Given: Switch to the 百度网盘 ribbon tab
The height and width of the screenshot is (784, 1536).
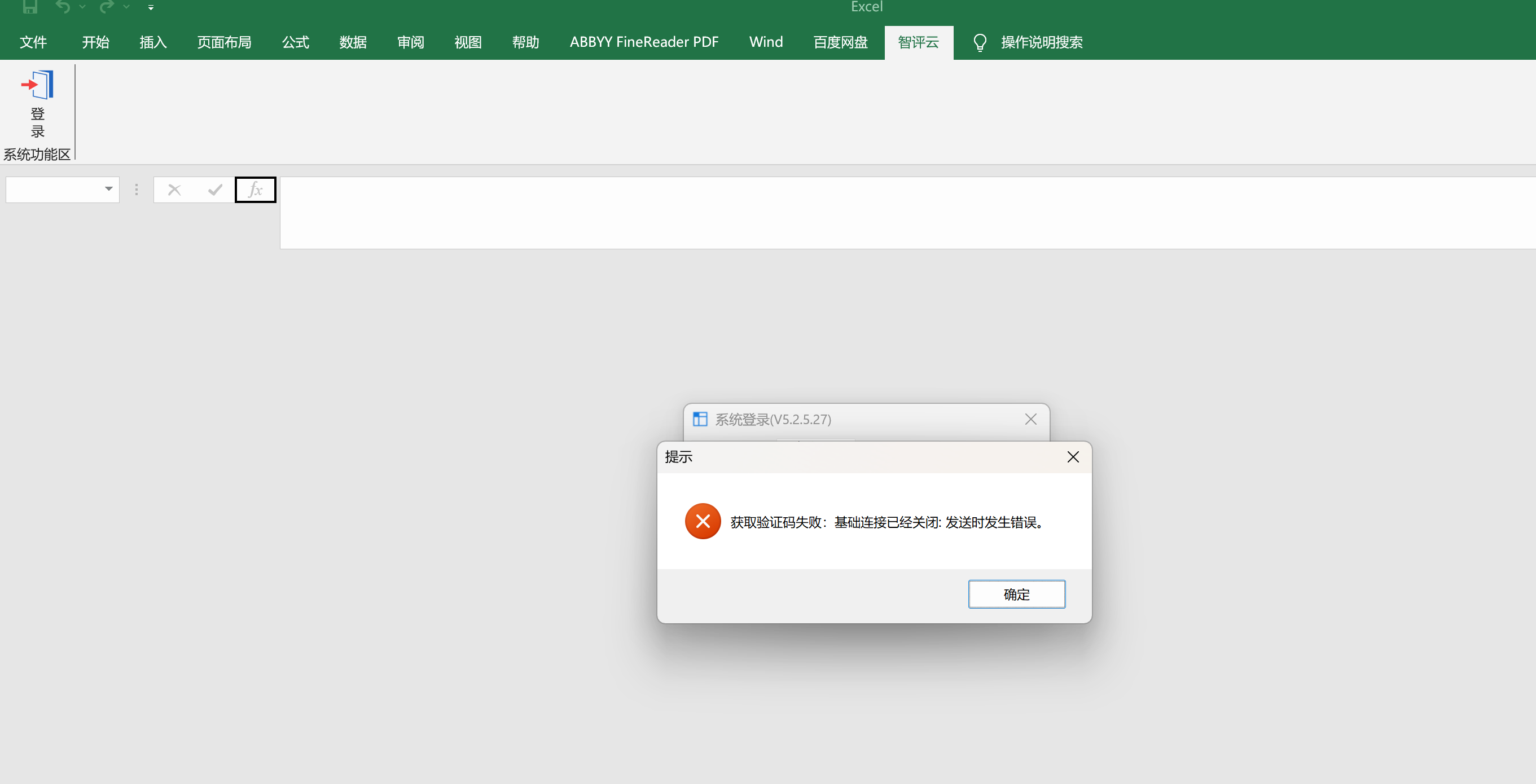Looking at the screenshot, I should pyautogui.click(x=840, y=42).
